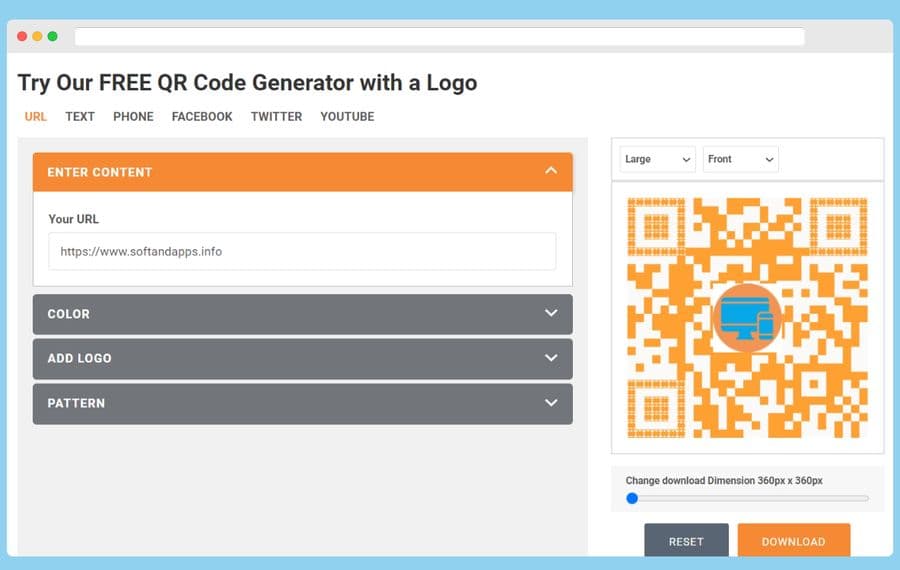
Task: Expand the PATTERN section header
Action: click(302, 404)
